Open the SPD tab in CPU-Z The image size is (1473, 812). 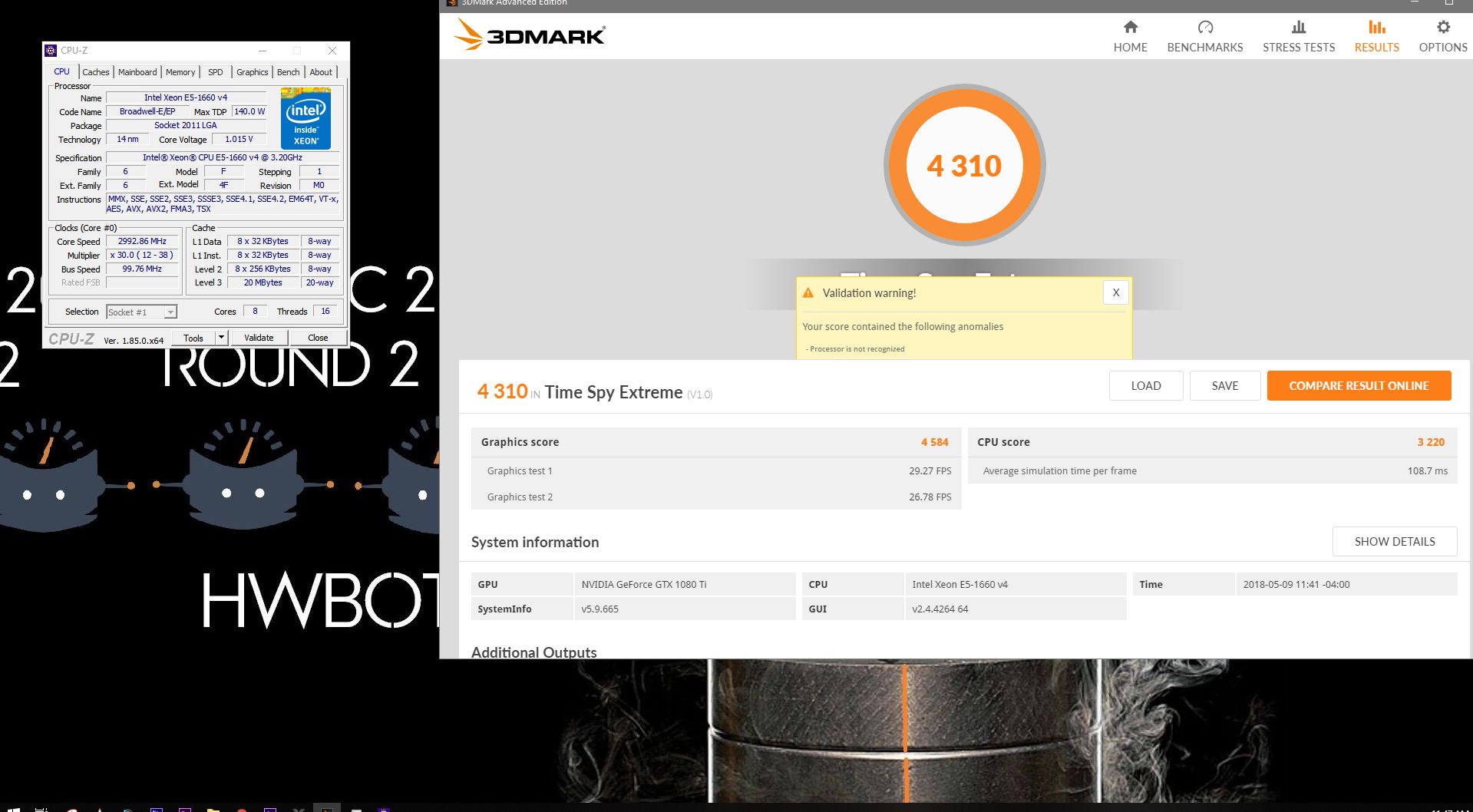(216, 72)
